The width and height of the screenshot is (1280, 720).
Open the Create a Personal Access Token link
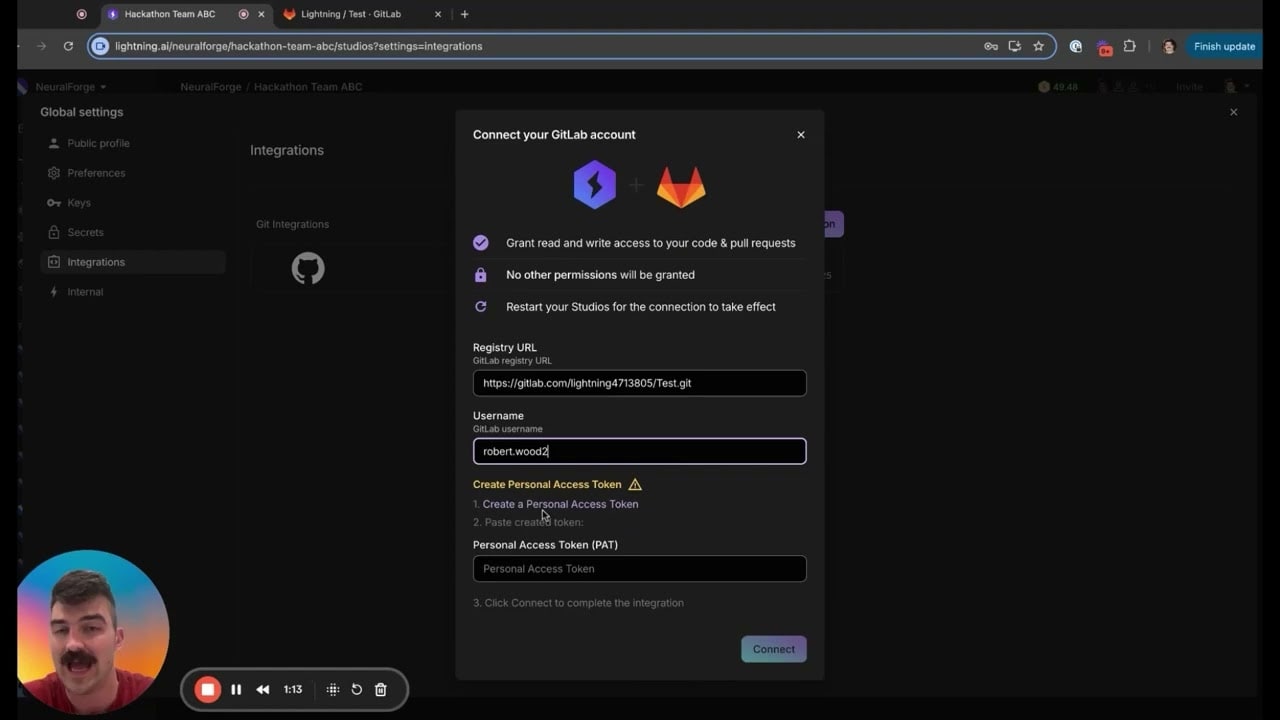click(x=560, y=504)
